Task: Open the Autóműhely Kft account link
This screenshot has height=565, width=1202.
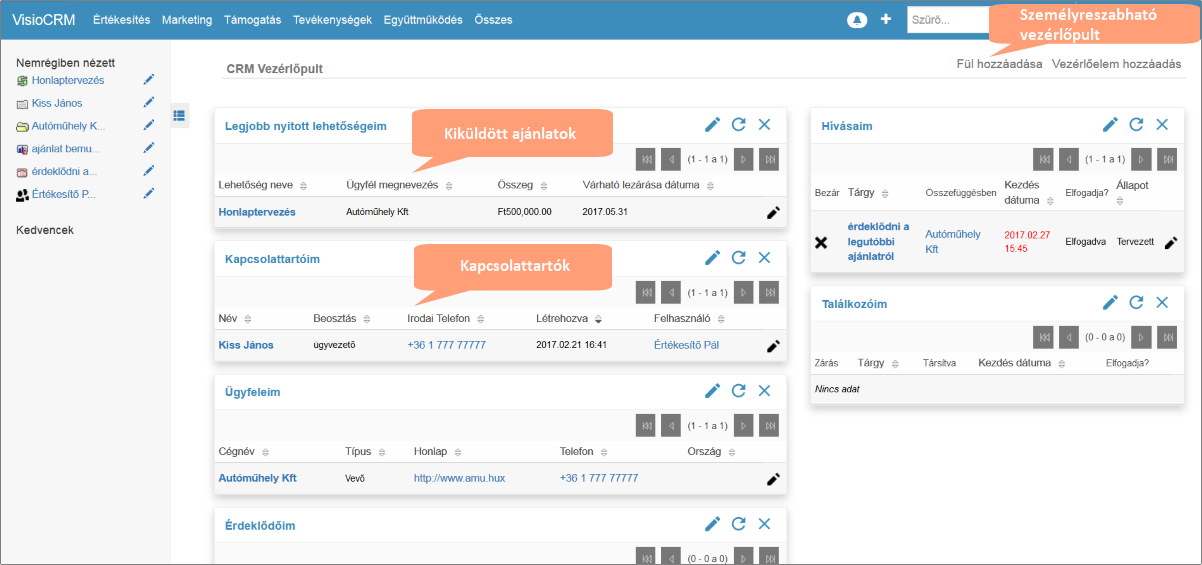Action: (x=257, y=478)
